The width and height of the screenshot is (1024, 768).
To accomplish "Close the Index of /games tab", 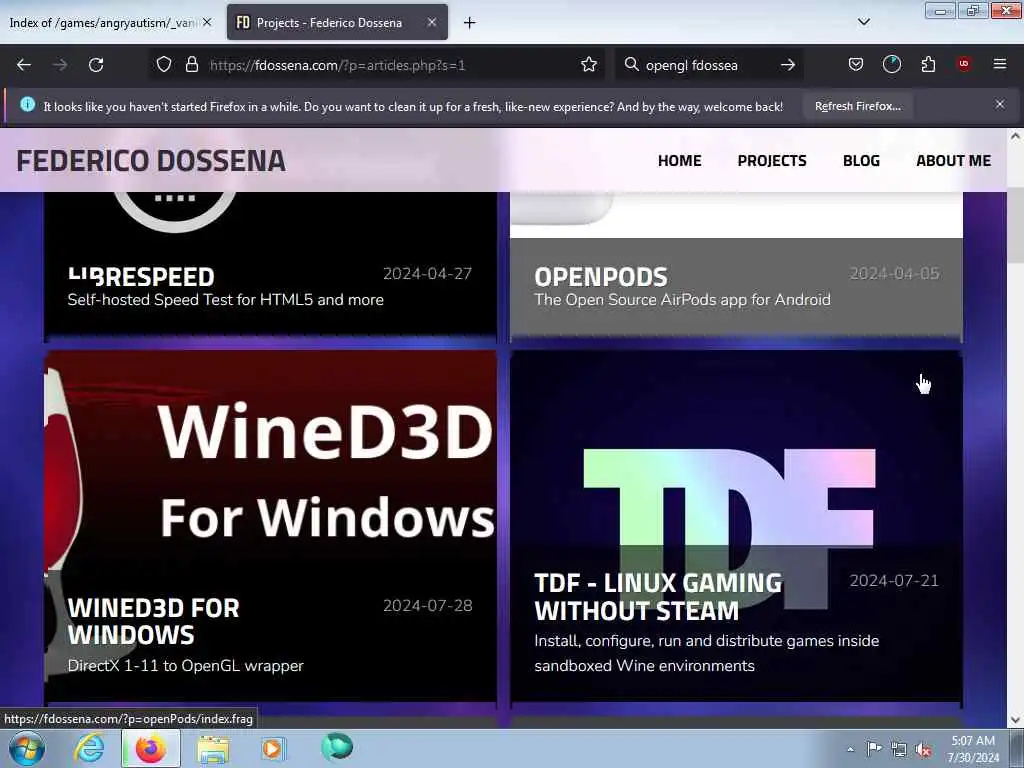I will [207, 22].
